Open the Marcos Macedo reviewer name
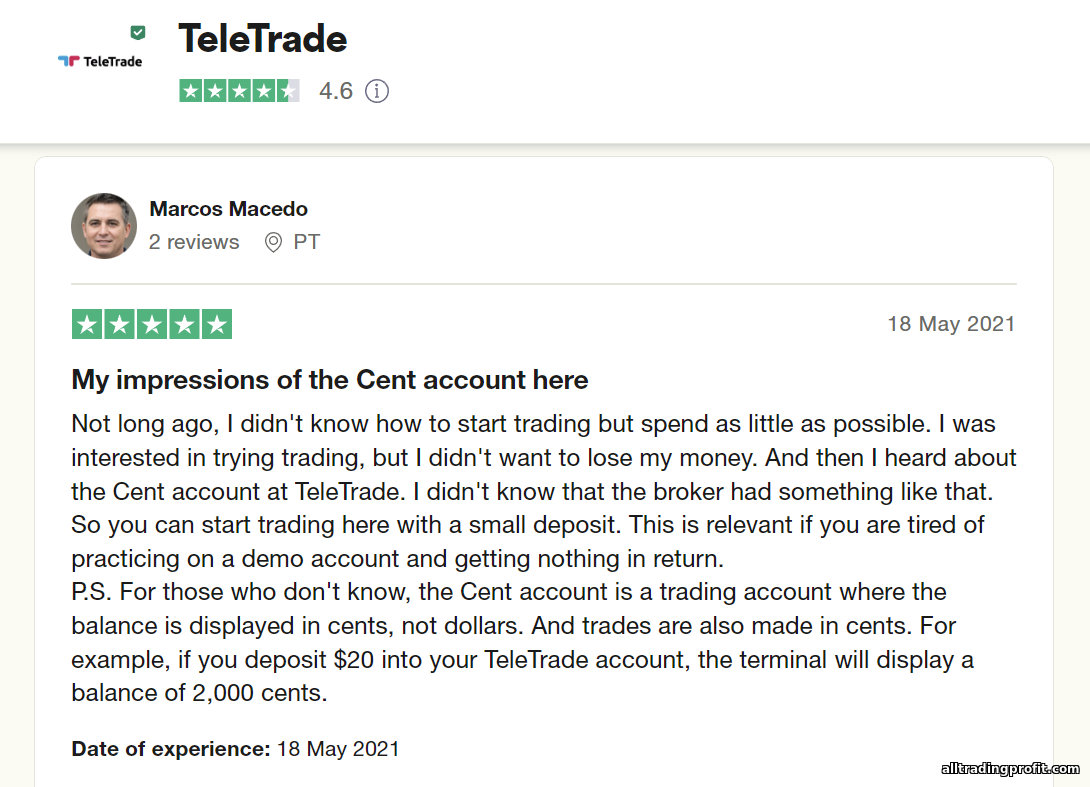Screen dimensions: 1090x787 228,209
